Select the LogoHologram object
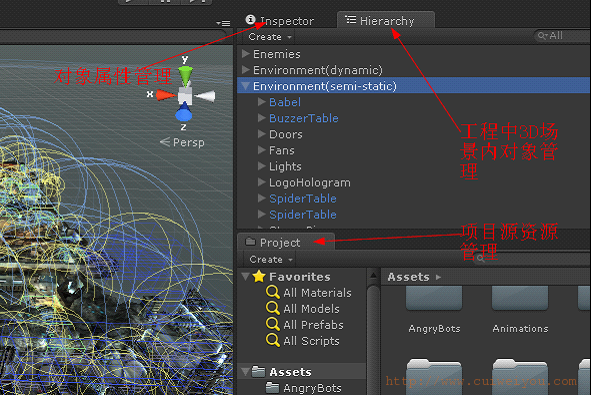This screenshot has width=591, height=395. click(x=309, y=183)
